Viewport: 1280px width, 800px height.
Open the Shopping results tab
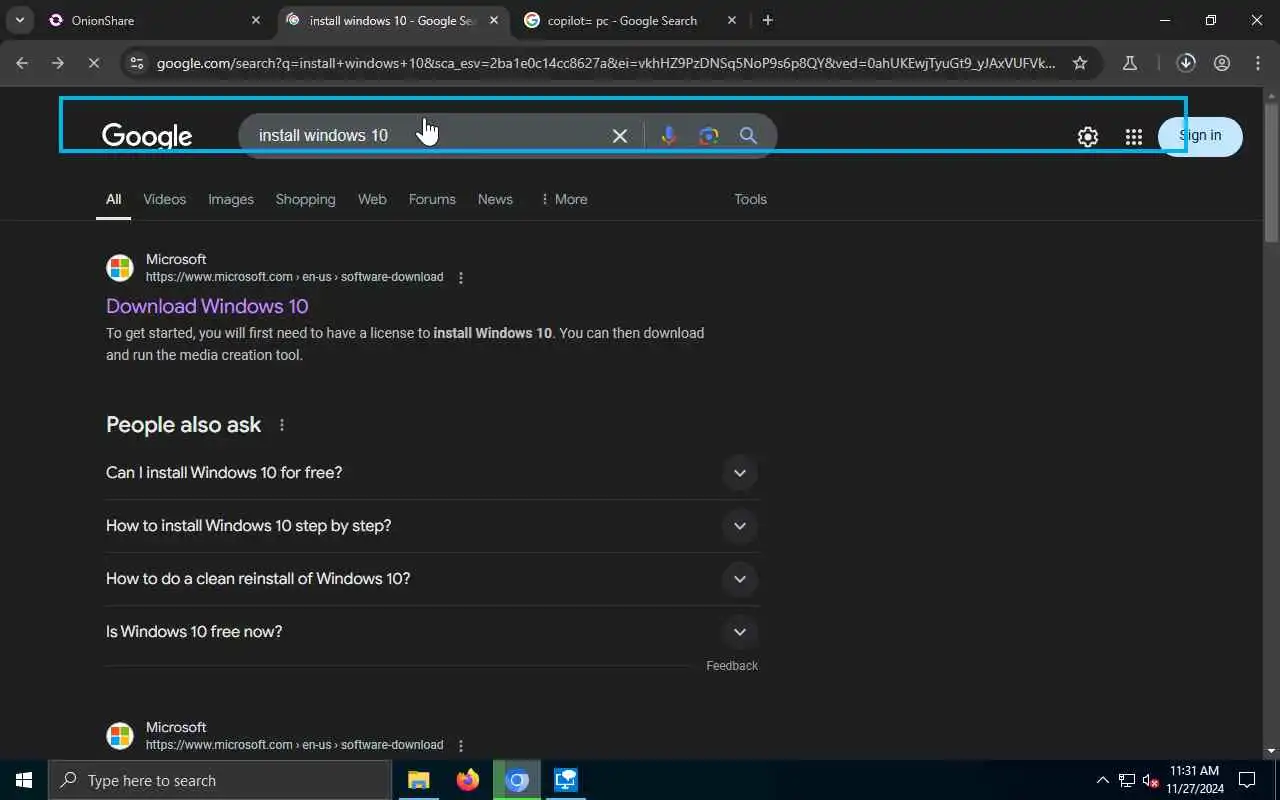point(305,199)
